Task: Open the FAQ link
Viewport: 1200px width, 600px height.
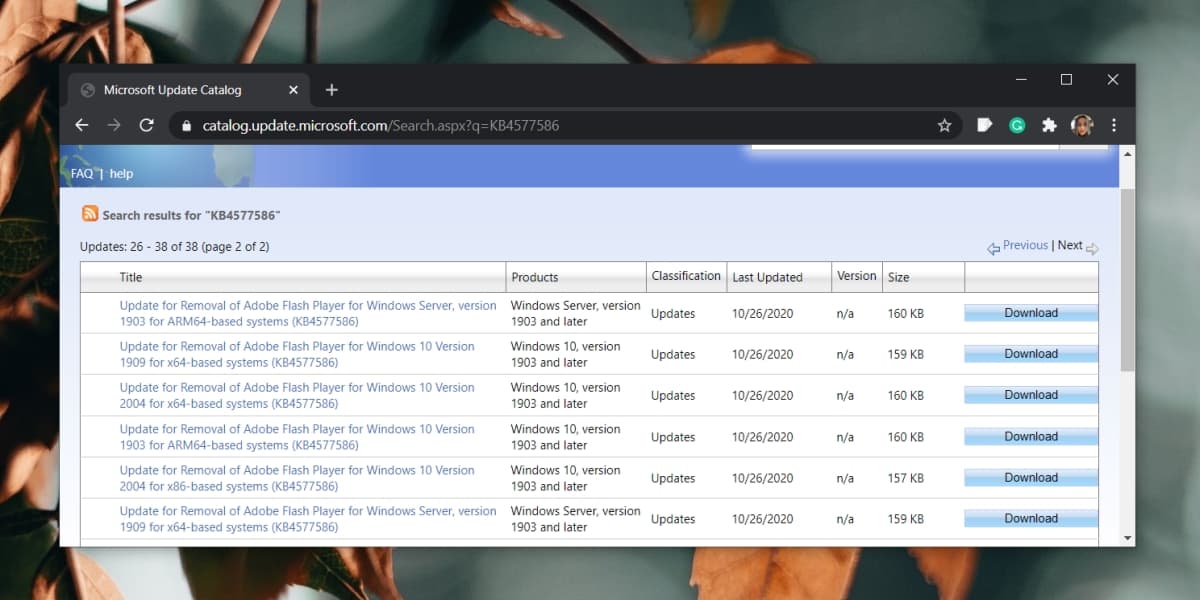Action: 82,173
